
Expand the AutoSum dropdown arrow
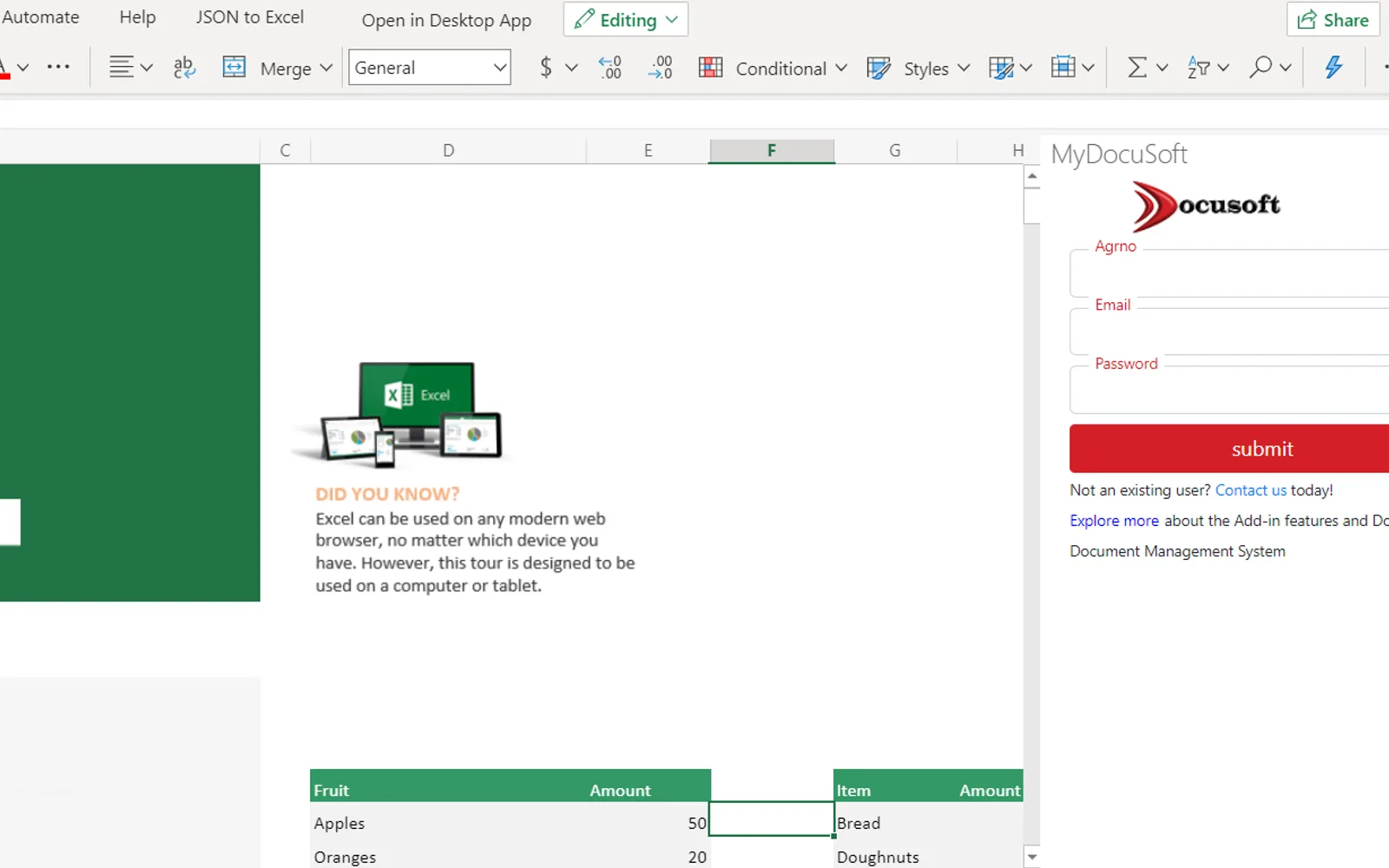(1162, 68)
